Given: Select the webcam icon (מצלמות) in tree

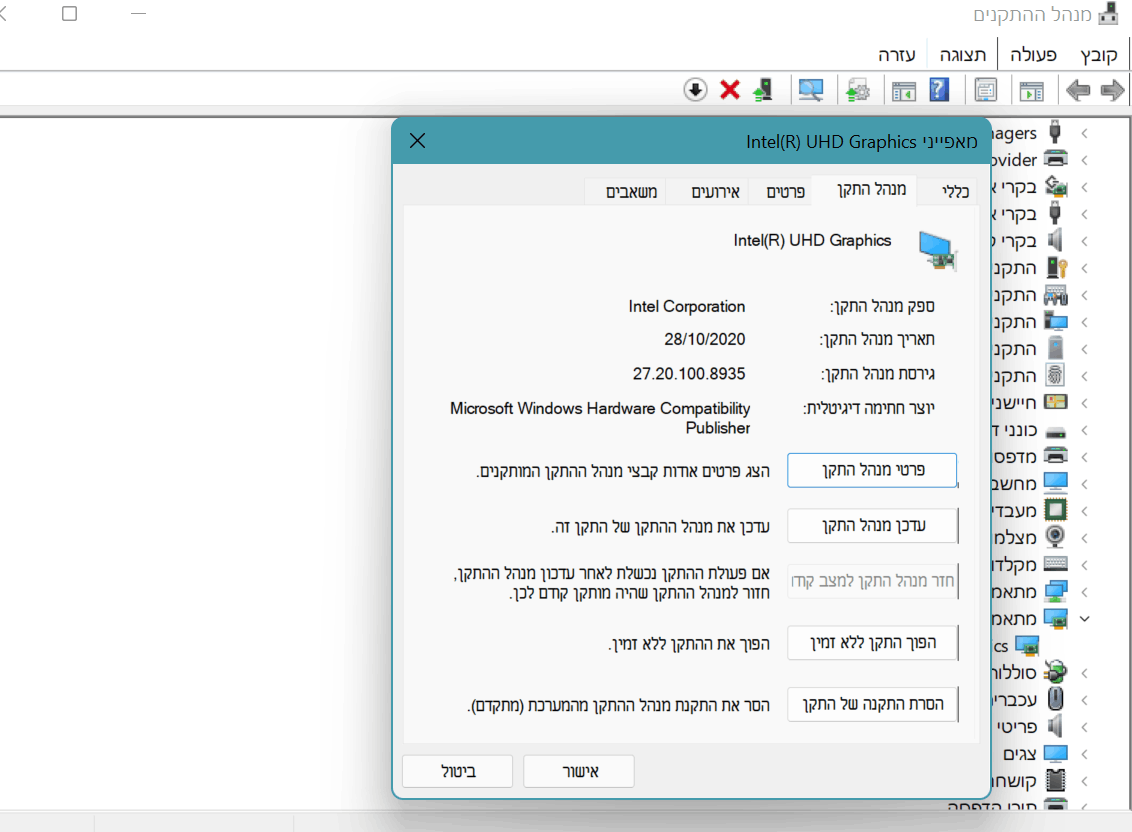Looking at the screenshot, I should point(1055,537).
